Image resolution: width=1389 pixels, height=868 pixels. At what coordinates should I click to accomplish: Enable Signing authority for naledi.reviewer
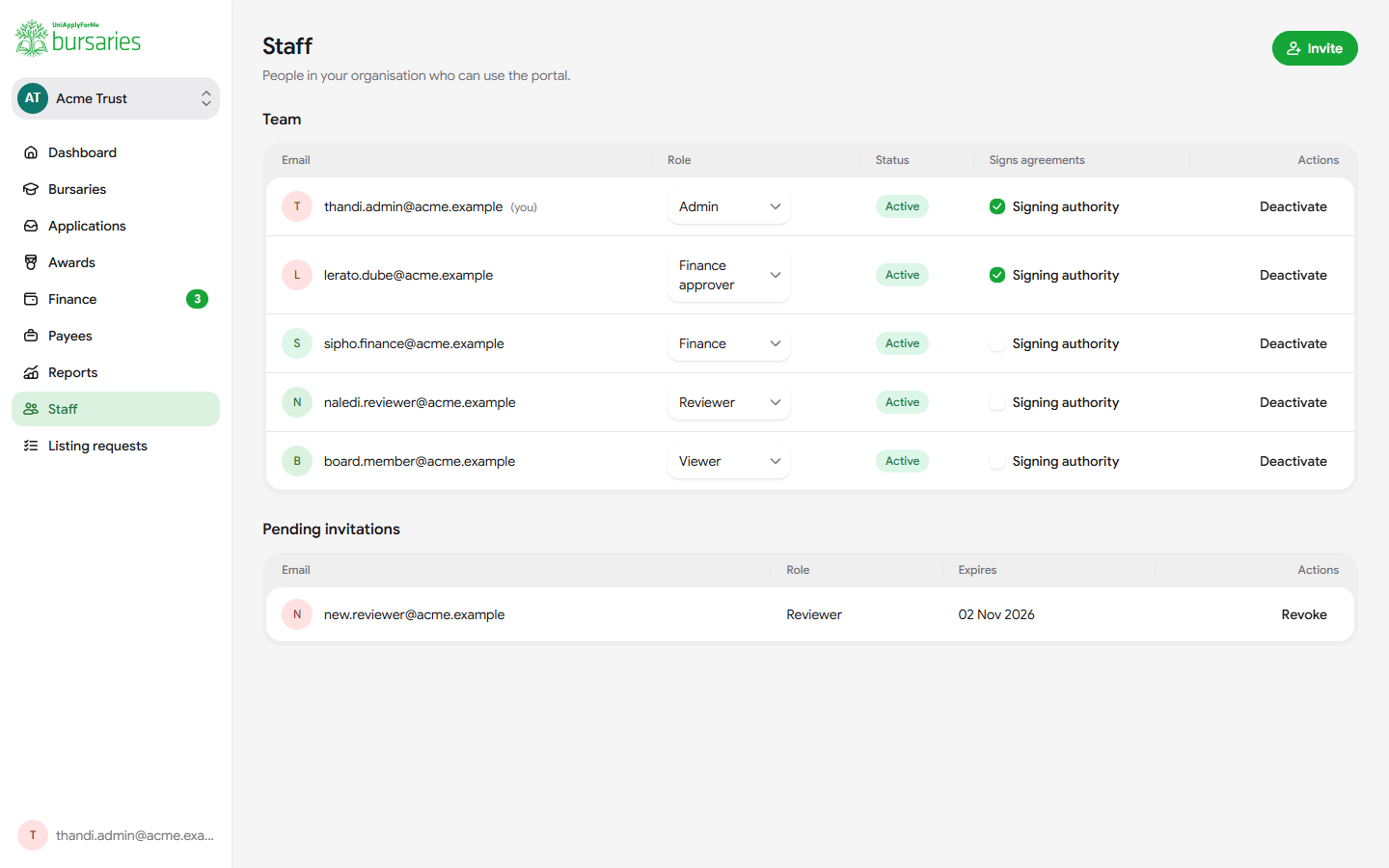[x=997, y=402]
